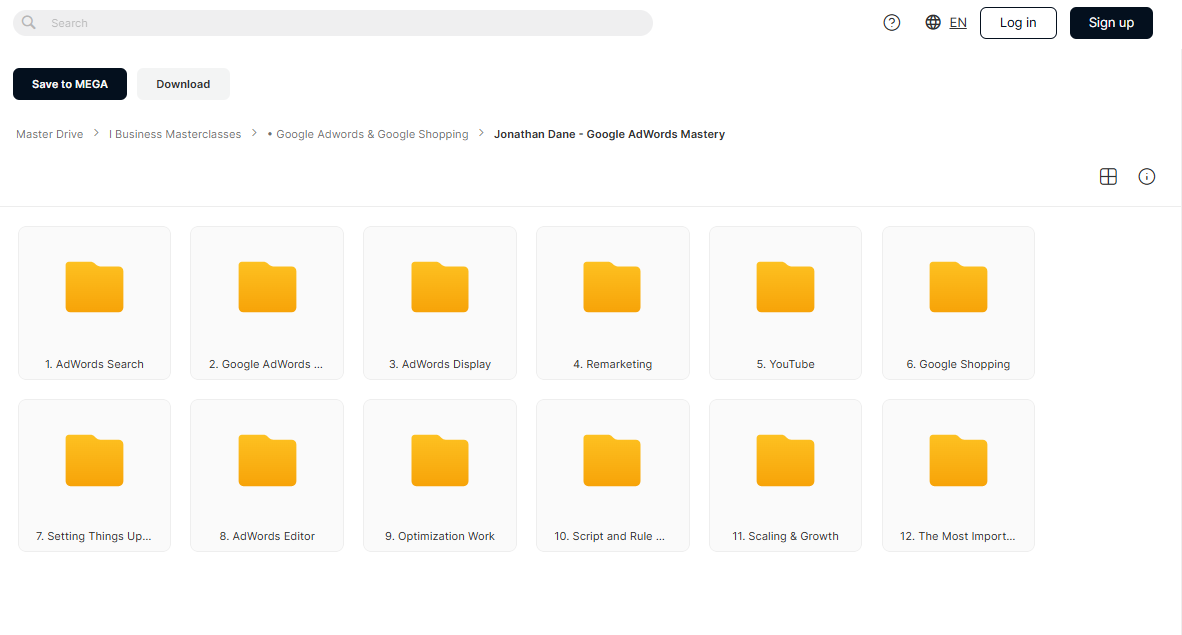Select the '2. Google AdWords ...' label
This screenshot has height=635, width=1182.
click(x=266, y=364)
